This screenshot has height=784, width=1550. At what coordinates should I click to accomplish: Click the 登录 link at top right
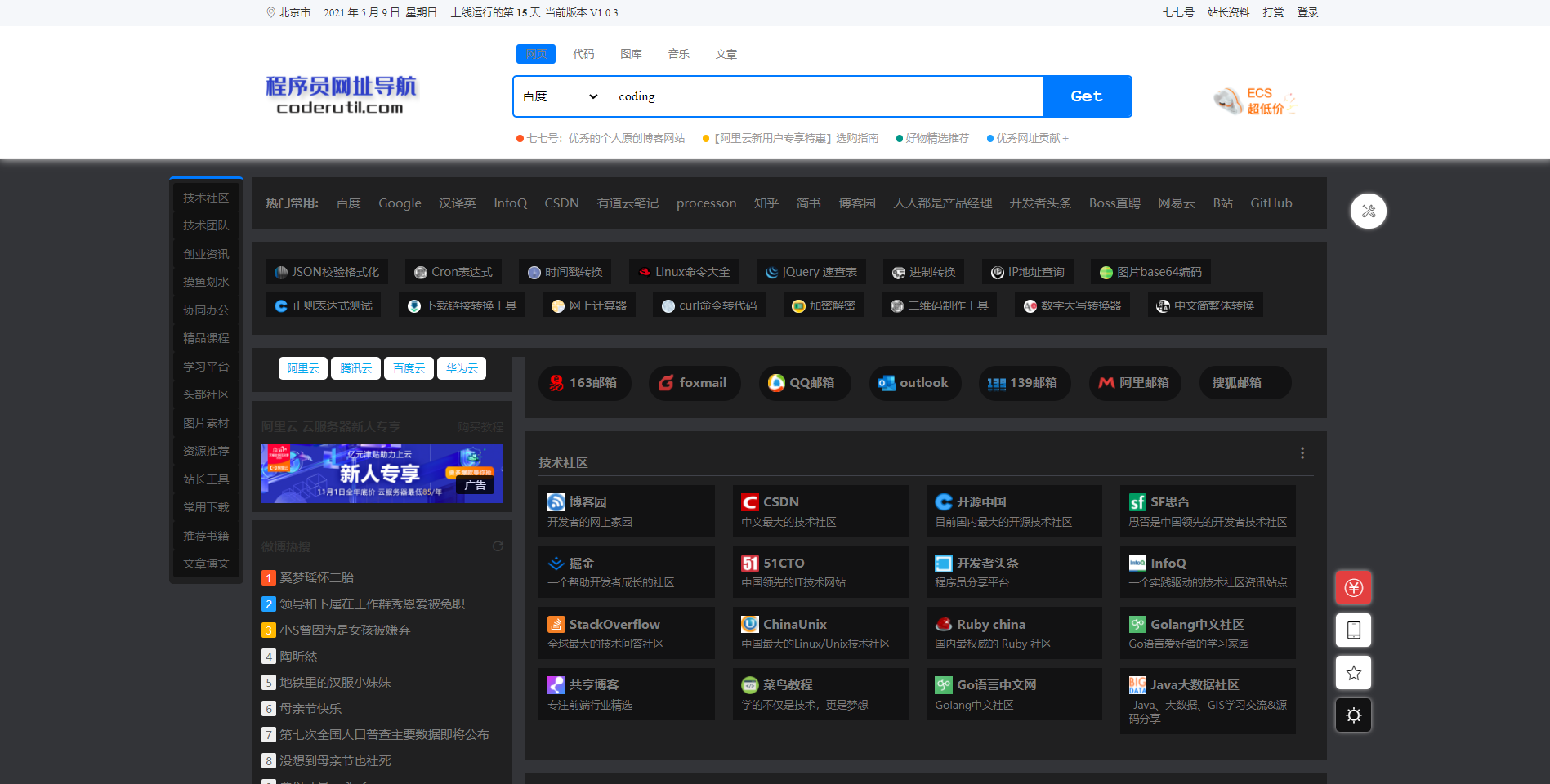point(1307,12)
